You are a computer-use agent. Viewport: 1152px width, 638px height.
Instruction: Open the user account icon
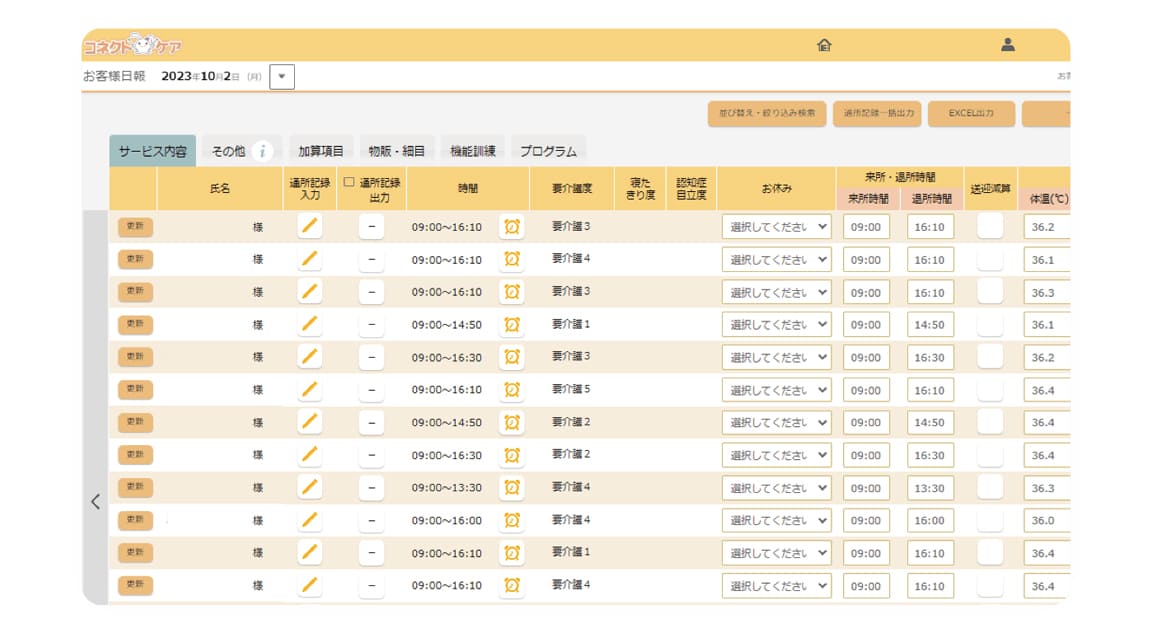[1008, 45]
